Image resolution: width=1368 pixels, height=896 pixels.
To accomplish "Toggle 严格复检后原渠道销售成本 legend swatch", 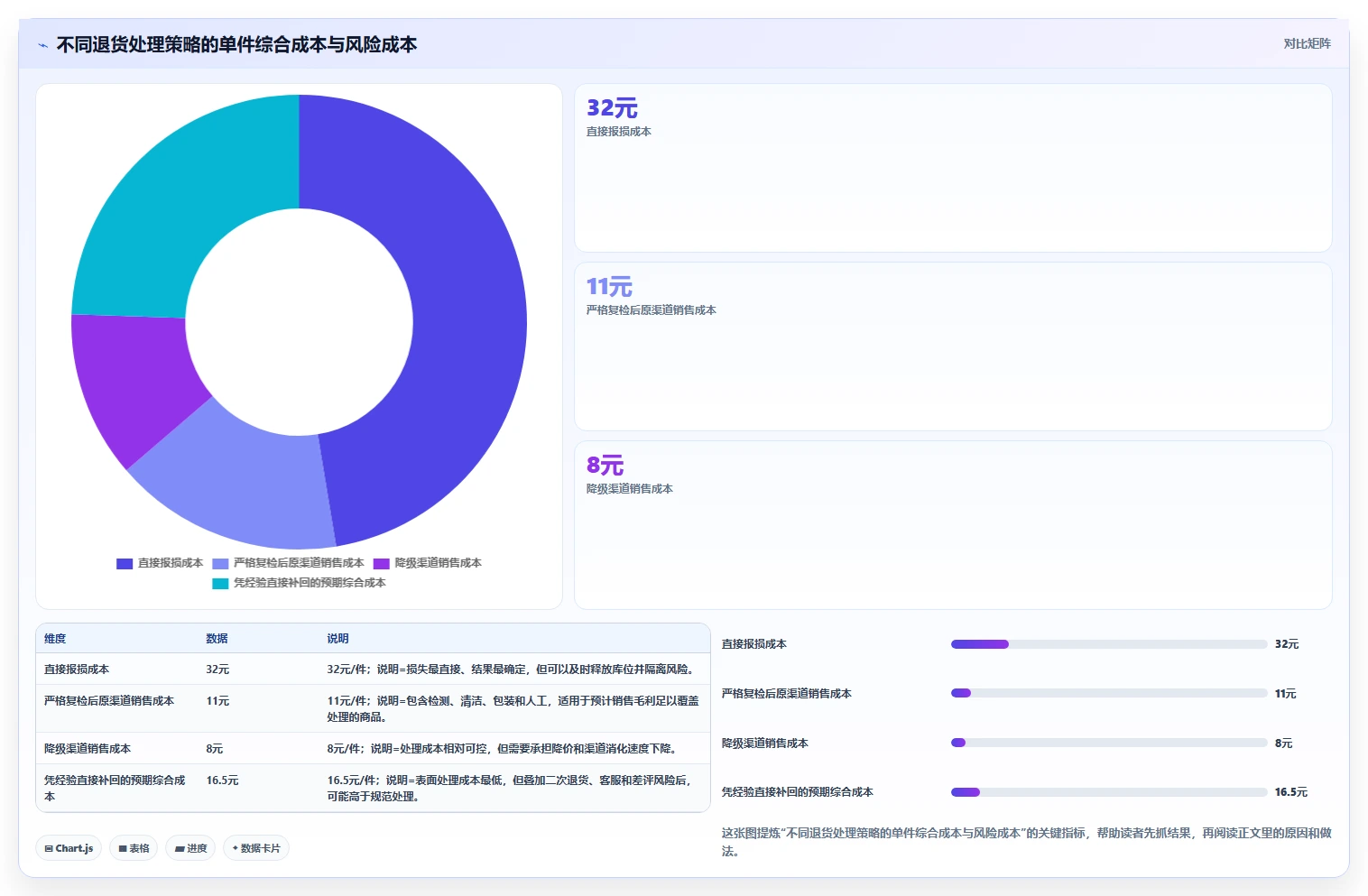I will (x=220, y=564).
